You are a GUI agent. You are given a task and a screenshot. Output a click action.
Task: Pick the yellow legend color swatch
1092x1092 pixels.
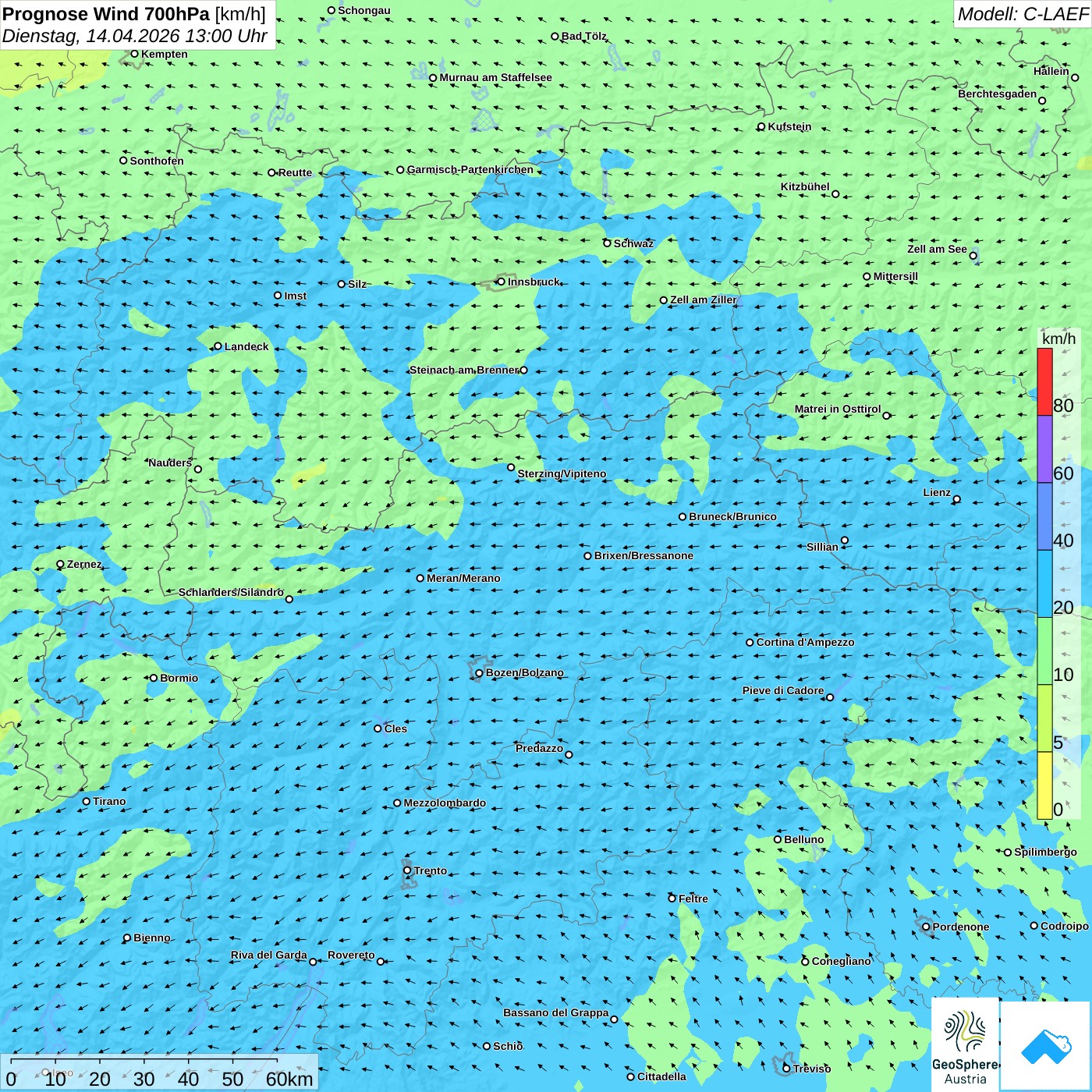1044,785
